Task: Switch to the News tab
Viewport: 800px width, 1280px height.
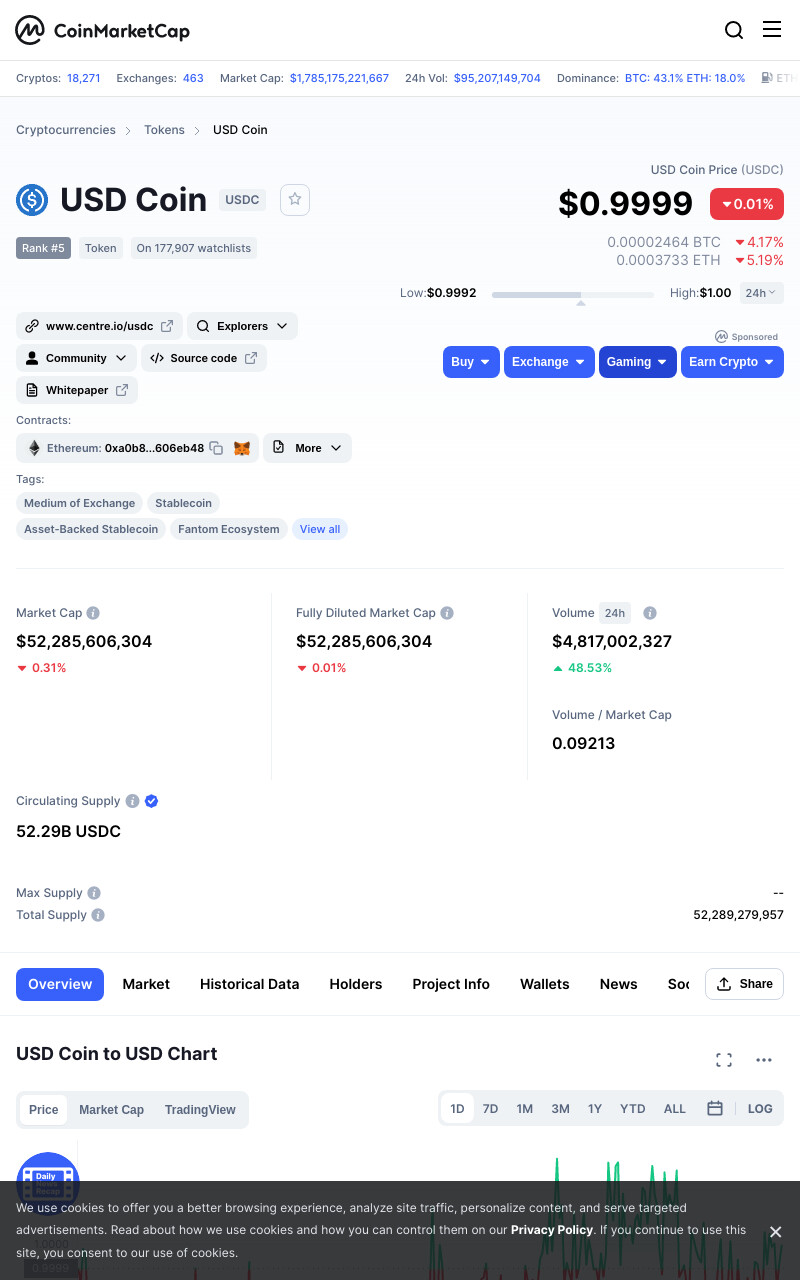Action: pyautogui.click(x=619, y=984)
